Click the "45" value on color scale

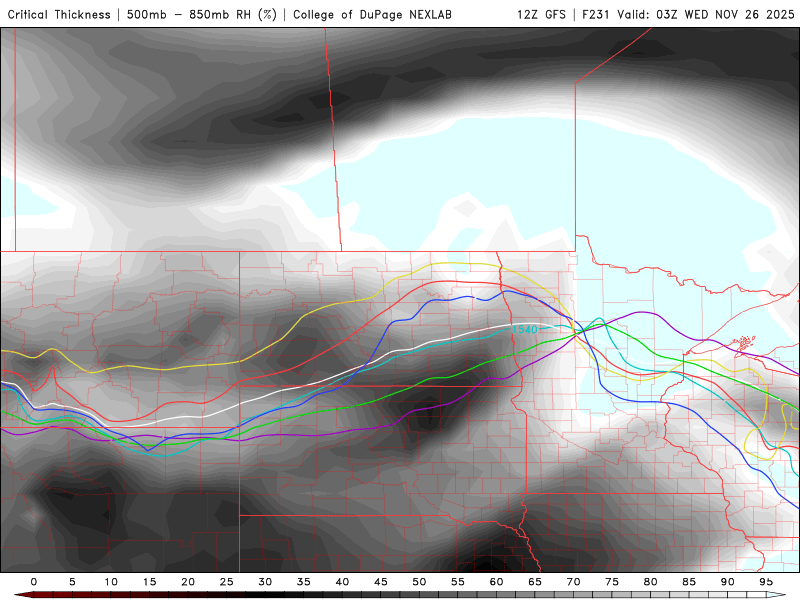click(x=381, y=582)
